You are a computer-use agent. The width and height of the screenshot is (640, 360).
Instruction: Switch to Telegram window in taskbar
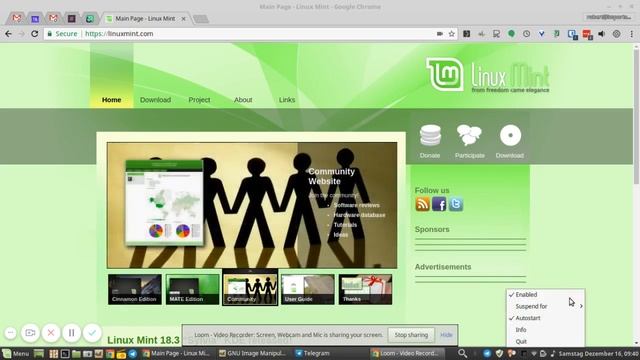tap(313, 353)
